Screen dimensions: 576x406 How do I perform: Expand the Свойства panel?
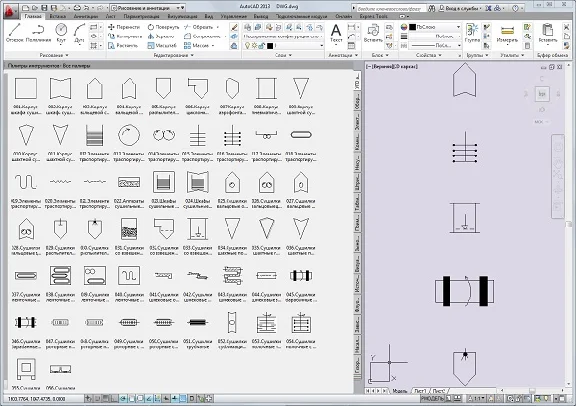tap(429, 55)
